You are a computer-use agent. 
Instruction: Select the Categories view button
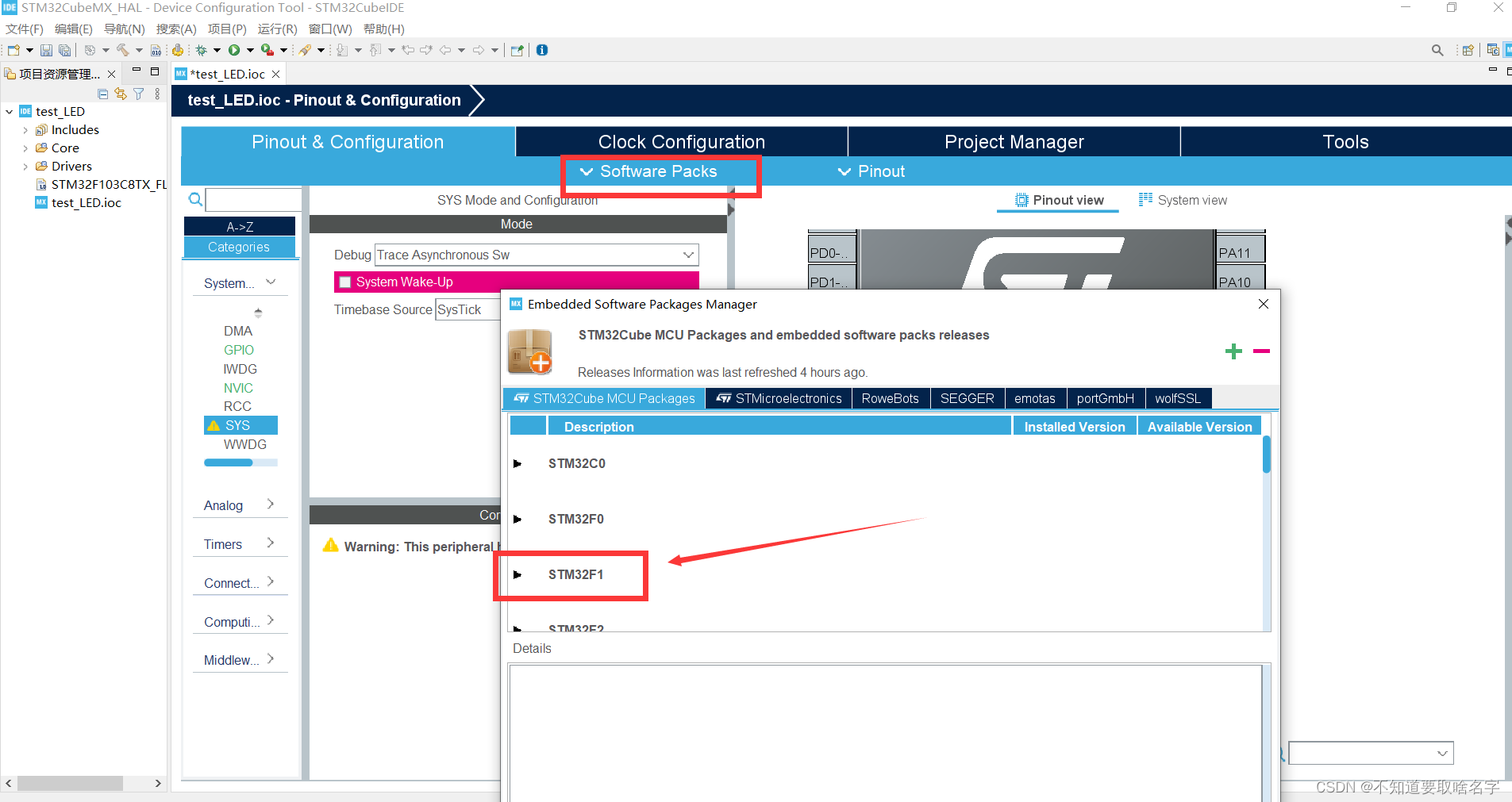[x=240, y=247]
